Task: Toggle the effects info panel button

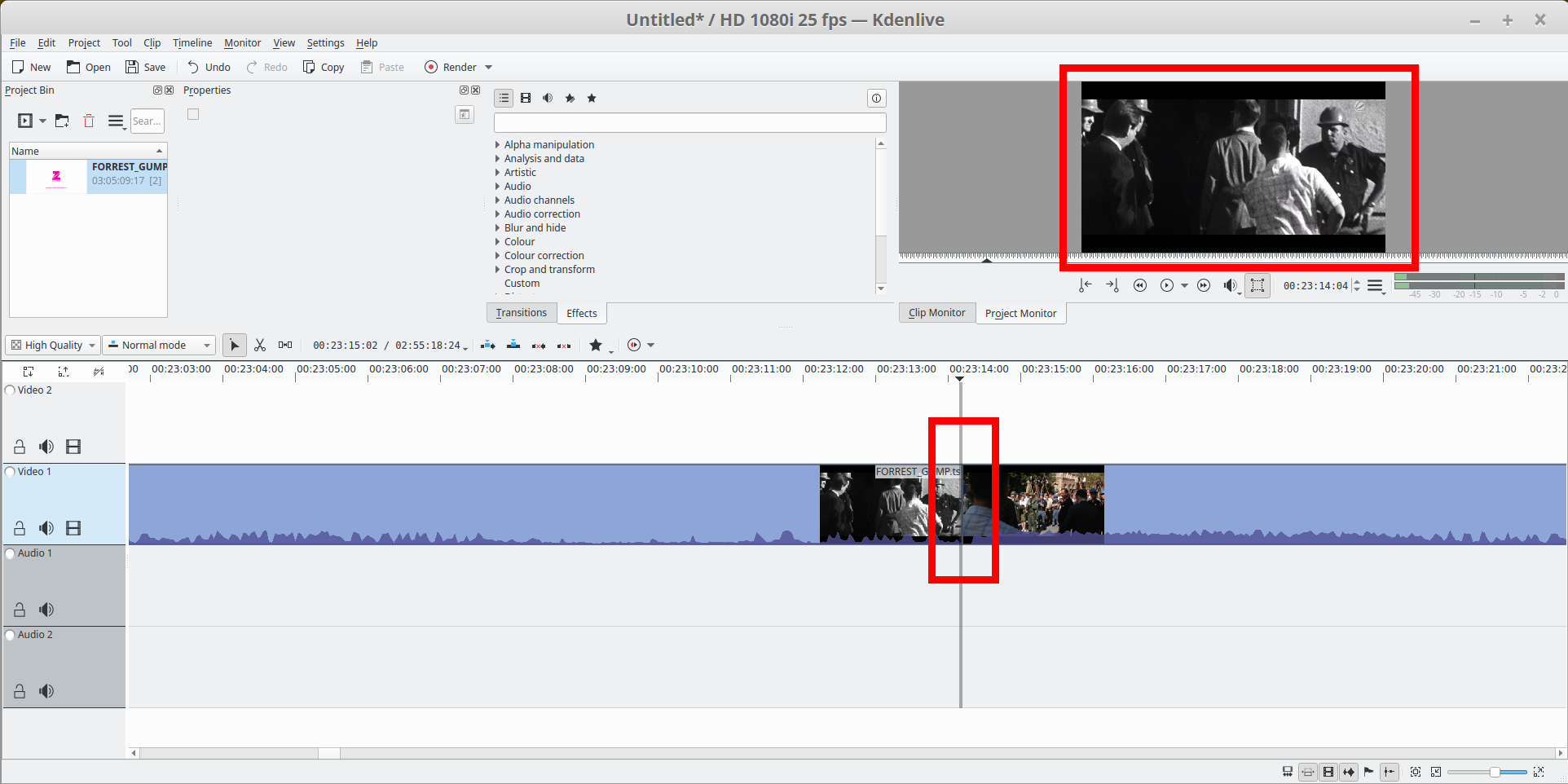Action: pyautogui.click(x=876, y=98)
